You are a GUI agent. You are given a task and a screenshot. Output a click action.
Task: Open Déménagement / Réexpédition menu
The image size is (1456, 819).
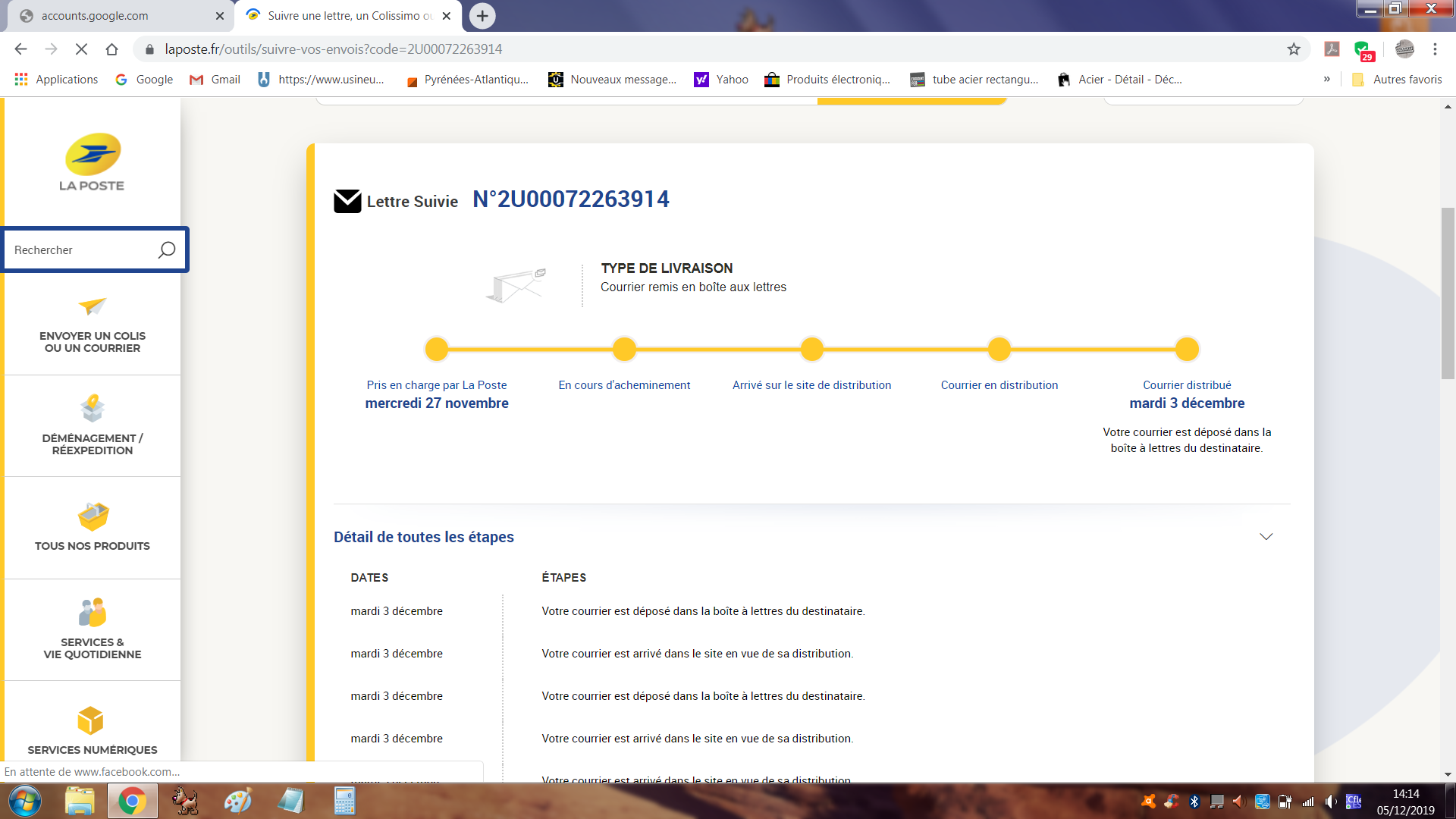(x=93, y=426)
